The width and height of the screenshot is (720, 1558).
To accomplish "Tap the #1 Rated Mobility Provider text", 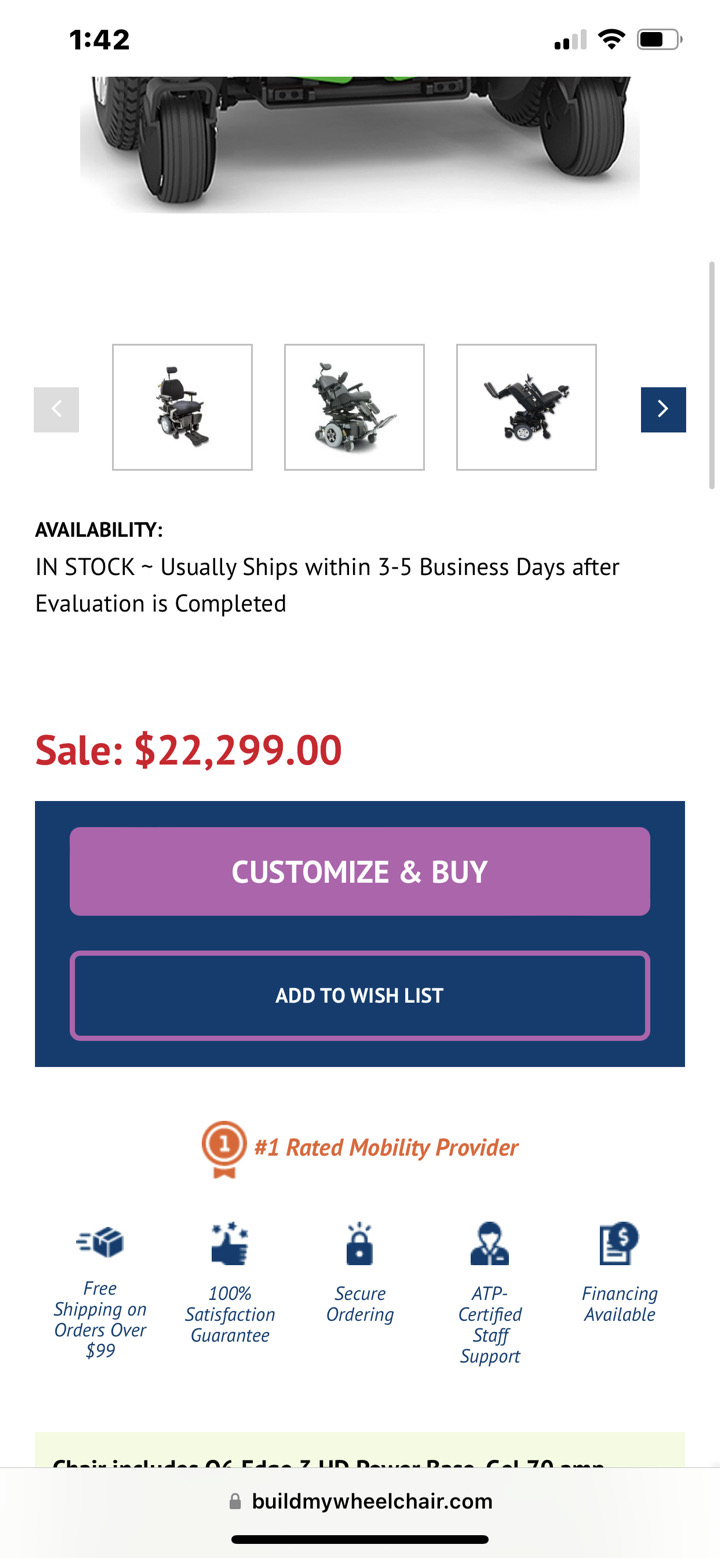I will coord(386,1147).
